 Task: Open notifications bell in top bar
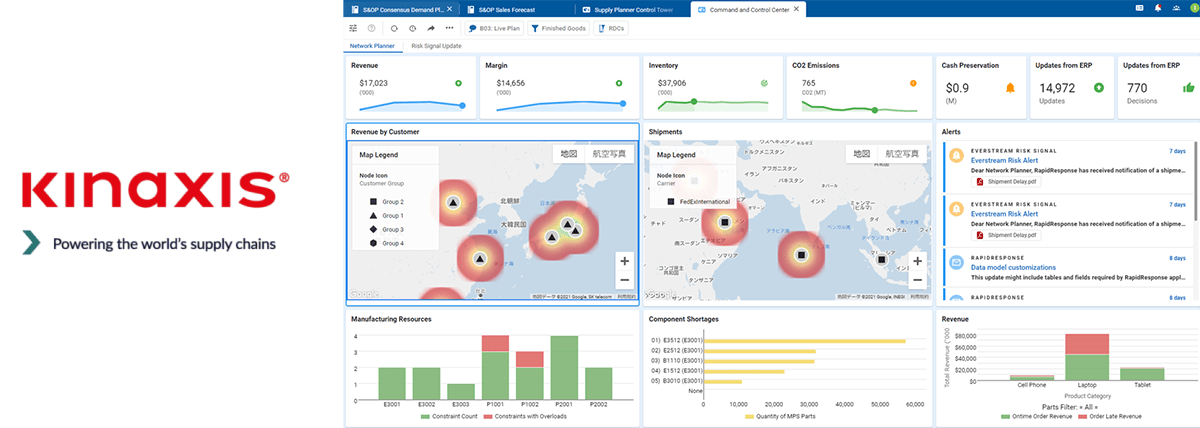click(x=1158, y=8)
